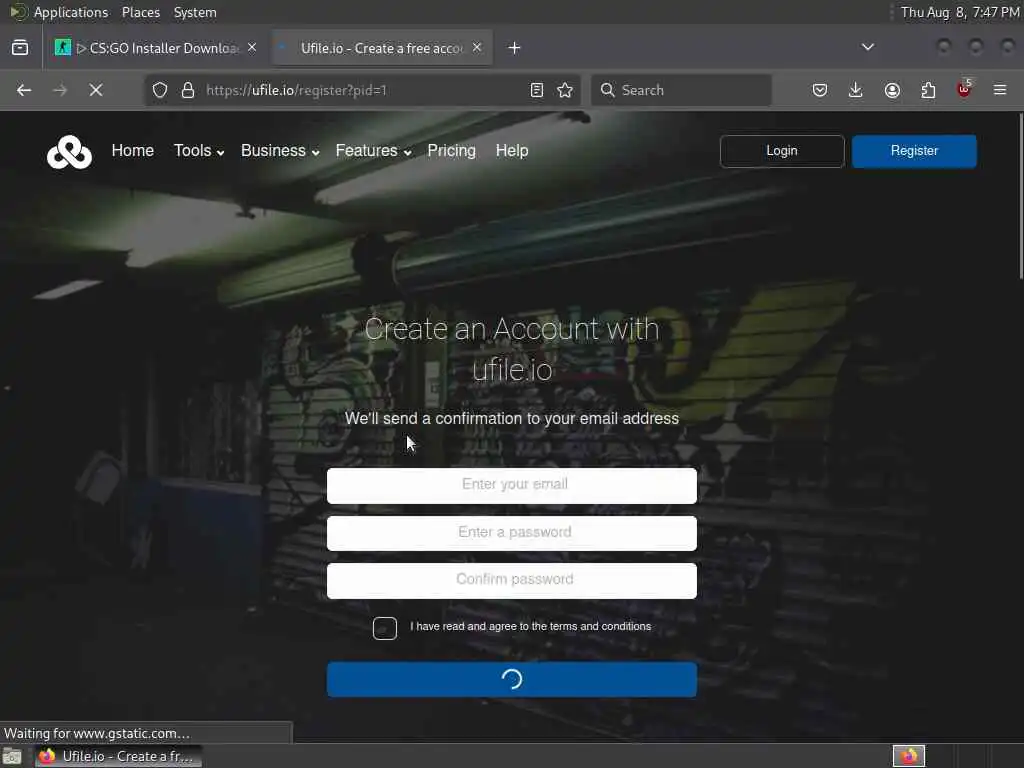Click the browser Search box

(x=681, y=90)
